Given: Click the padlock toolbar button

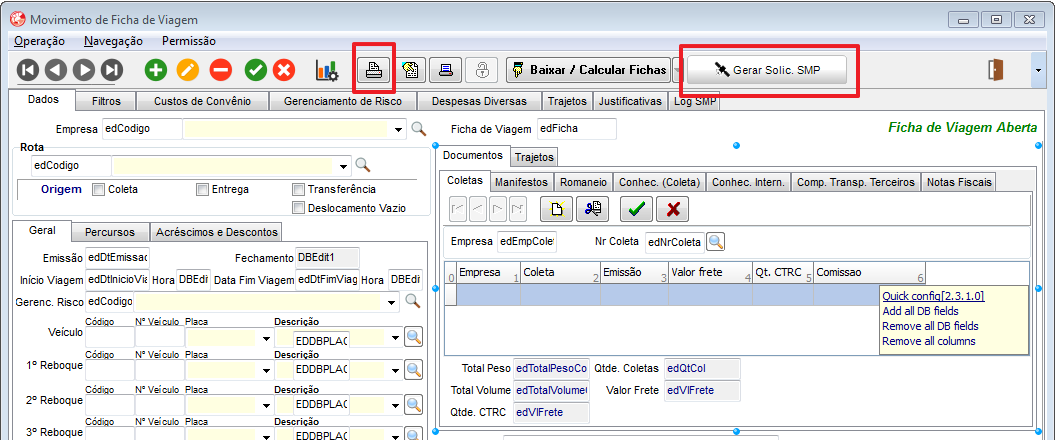Looking at the screenshot, I should (483, 69).
